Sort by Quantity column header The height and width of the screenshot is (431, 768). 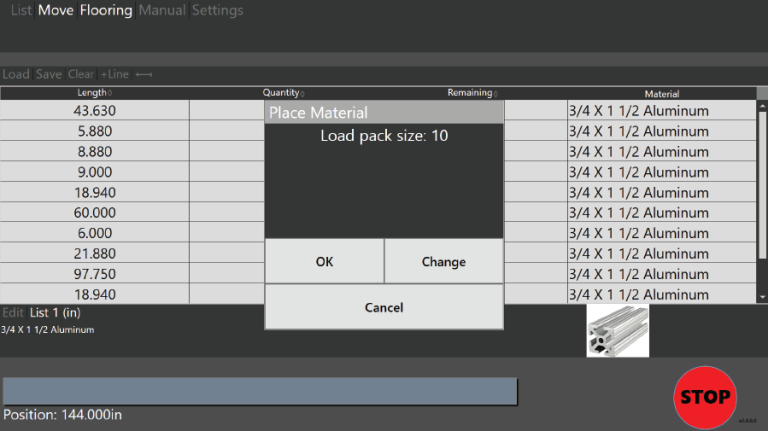284,93
